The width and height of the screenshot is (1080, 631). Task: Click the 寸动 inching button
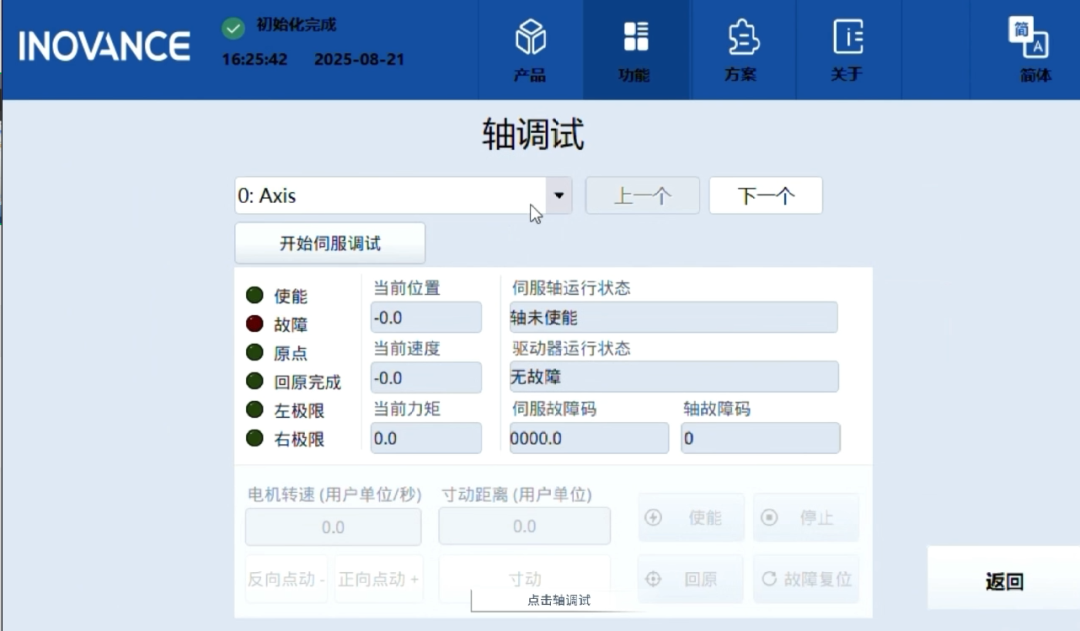tap(525, 577)
